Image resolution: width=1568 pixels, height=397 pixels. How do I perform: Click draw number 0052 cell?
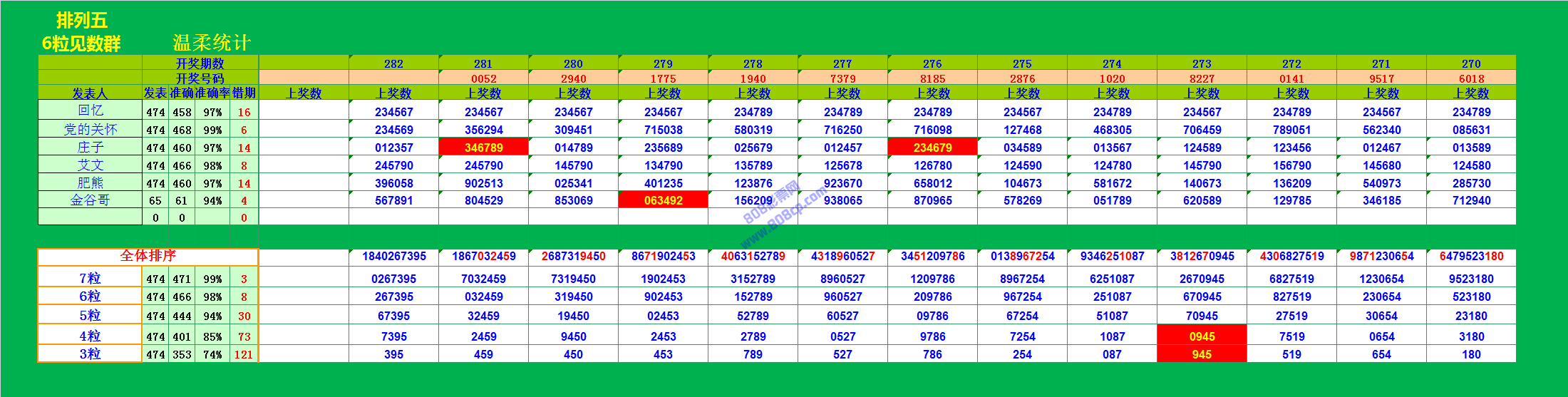pyautogui.click(x=483, y=78)
